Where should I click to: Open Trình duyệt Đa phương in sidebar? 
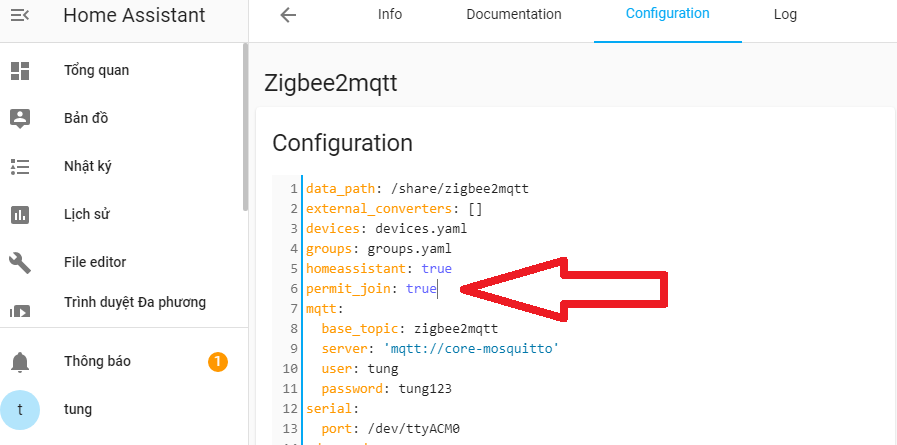coord(135,303)
